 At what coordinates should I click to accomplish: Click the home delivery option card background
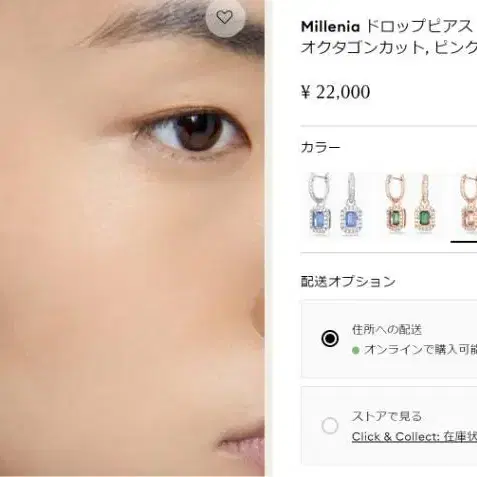pyautogui.click(x=389, y=339)
